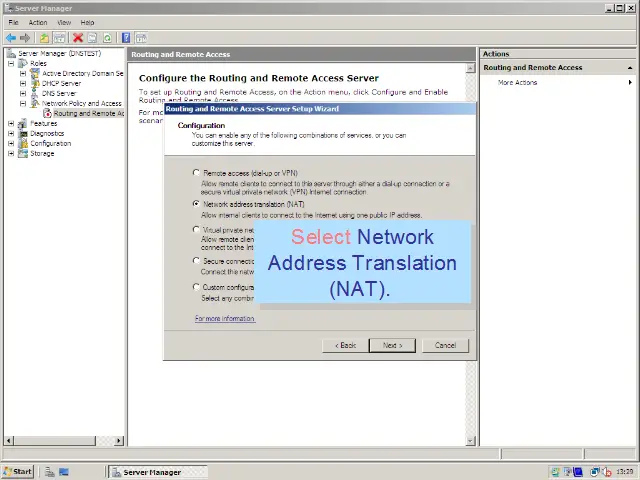The width and height of the screenshot is (640, 480).
Task: Cancel the setup wizard
Action: point(445,345)
